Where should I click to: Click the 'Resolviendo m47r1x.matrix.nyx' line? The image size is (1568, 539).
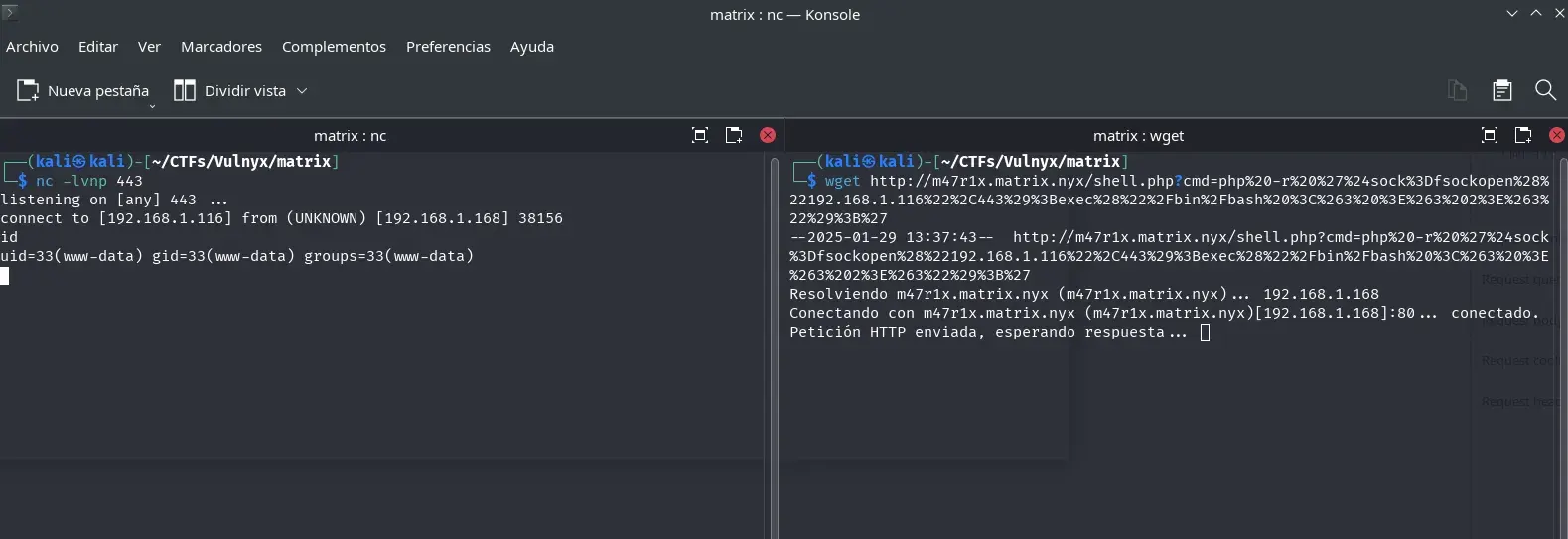click(x=1084, y=294)
